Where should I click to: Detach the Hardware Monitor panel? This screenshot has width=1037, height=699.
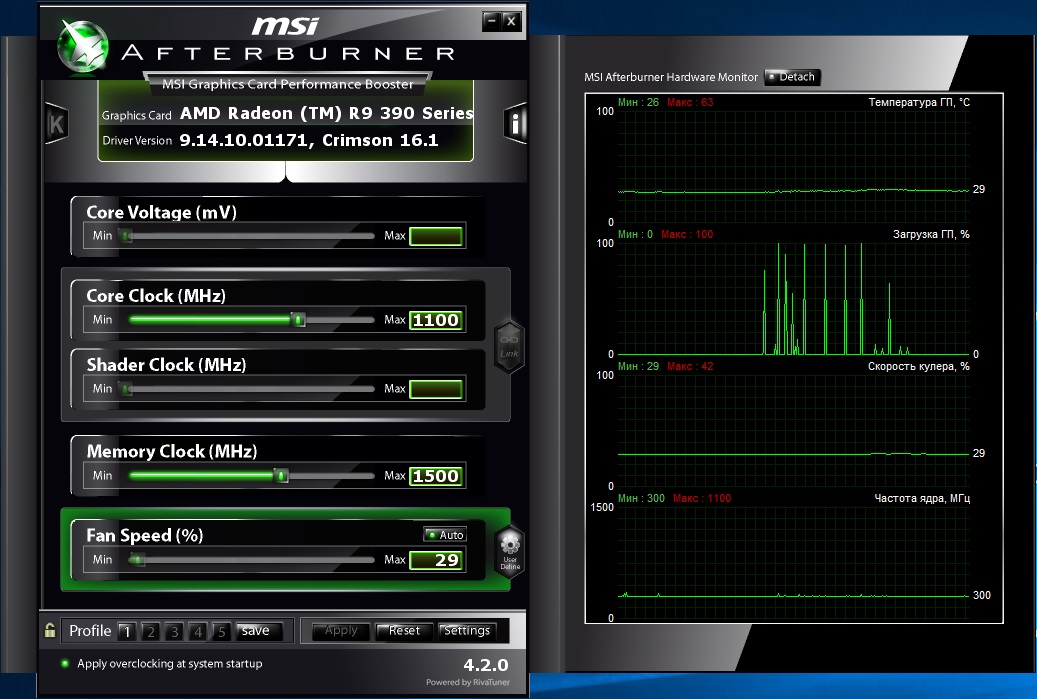[x=792, y=77]
